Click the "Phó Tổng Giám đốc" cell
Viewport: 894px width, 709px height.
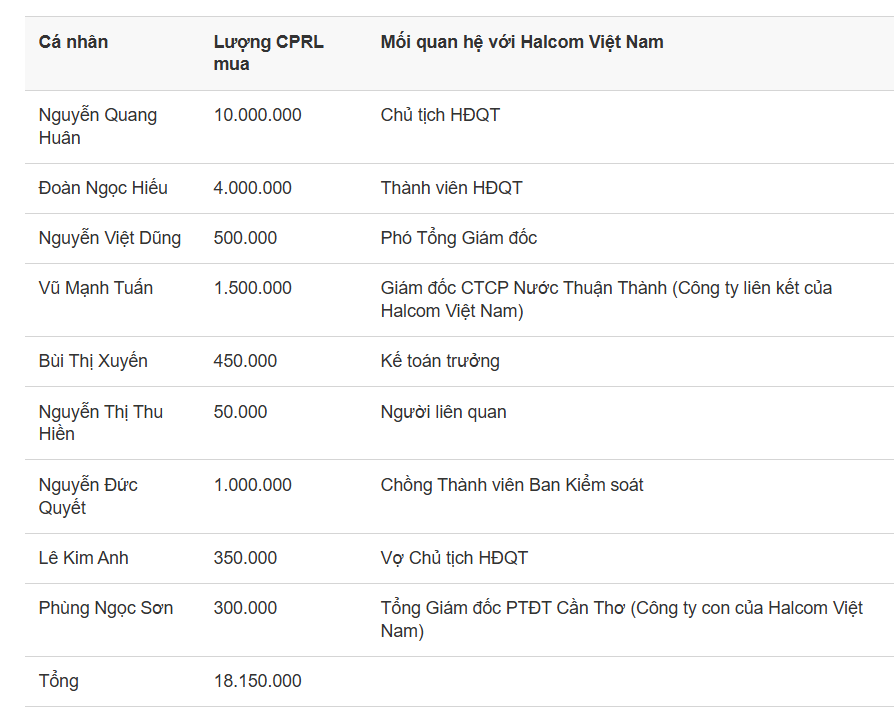pyautogui.click(x=458, y=238)
